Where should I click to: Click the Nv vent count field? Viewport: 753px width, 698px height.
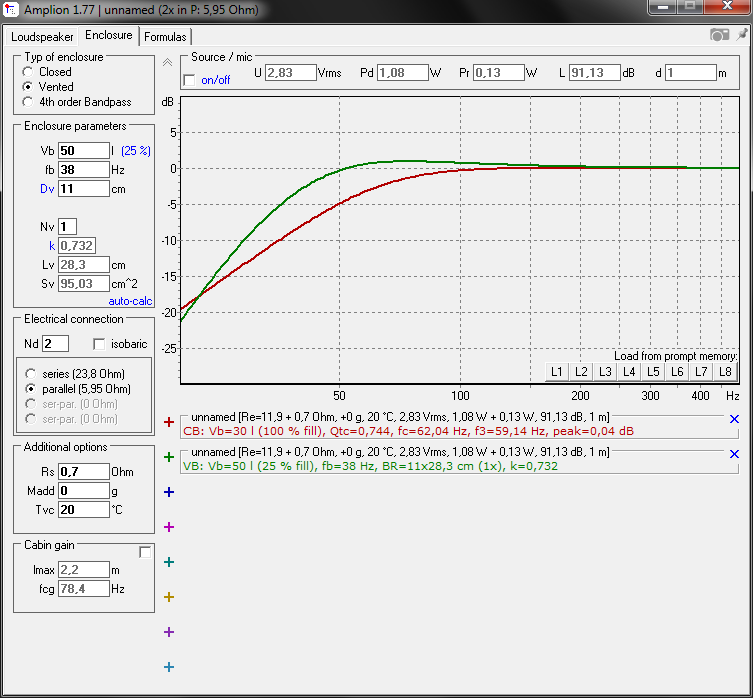(67, 227)
